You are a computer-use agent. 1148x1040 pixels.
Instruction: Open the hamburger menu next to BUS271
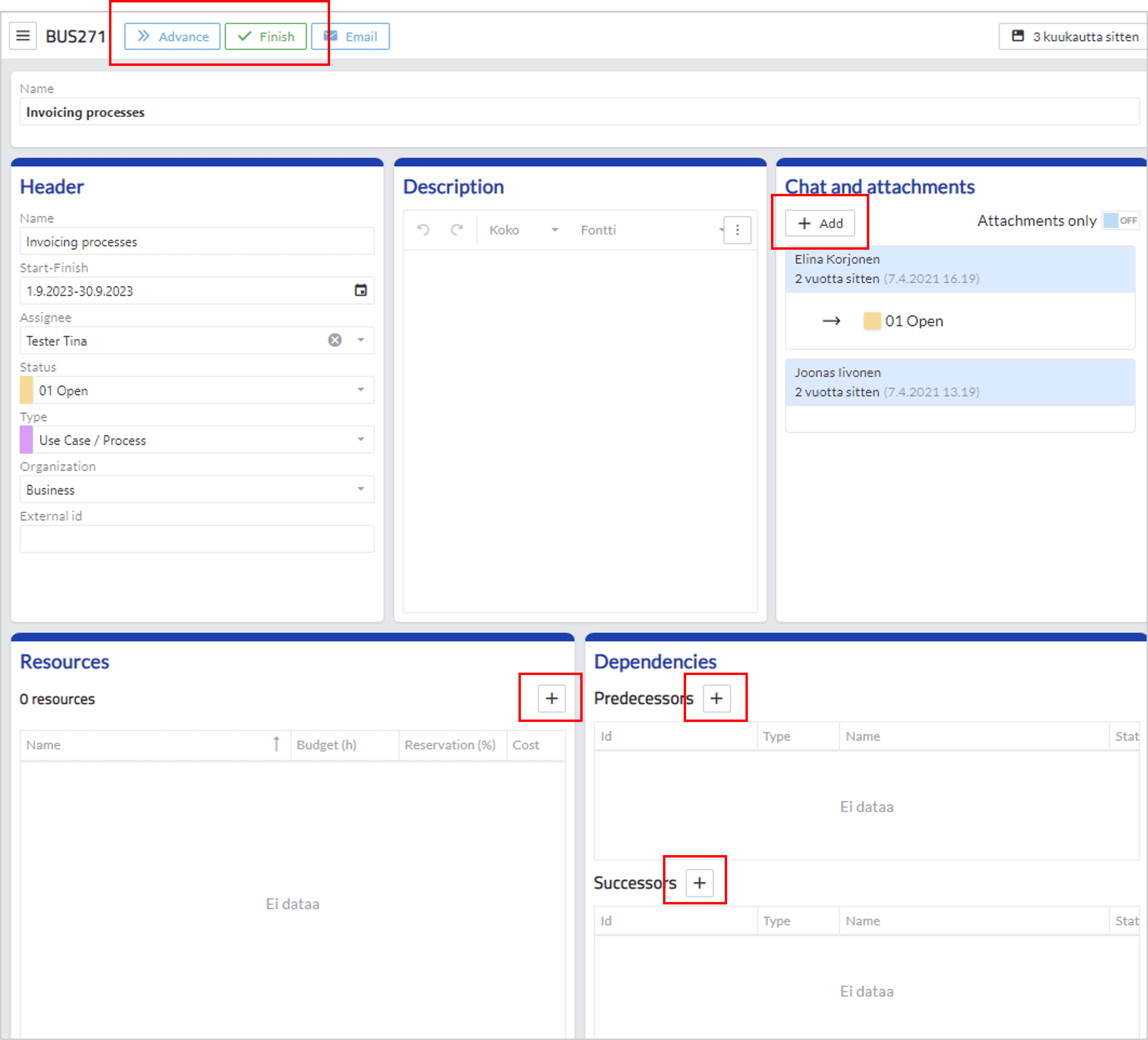23,36
